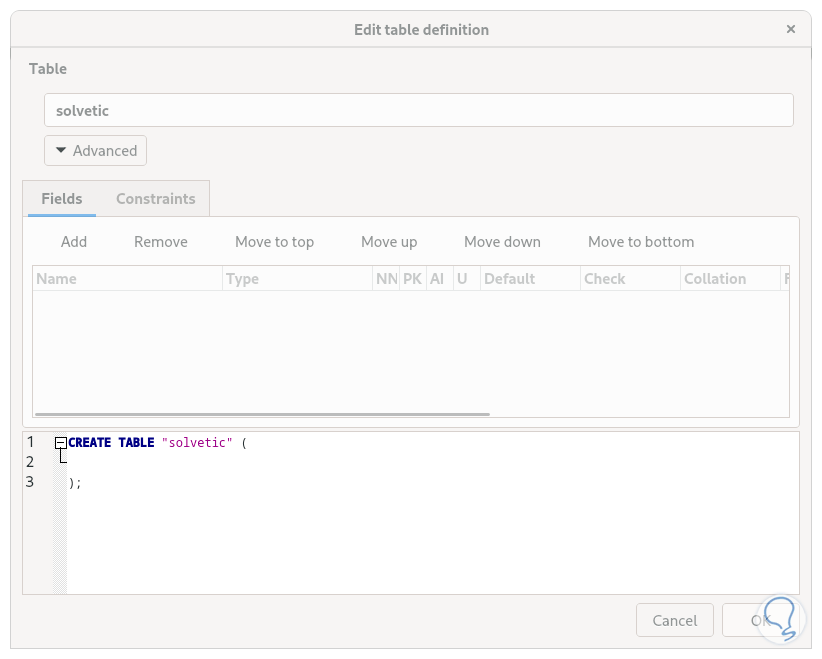Click Move to bottom

pos(641,242)
